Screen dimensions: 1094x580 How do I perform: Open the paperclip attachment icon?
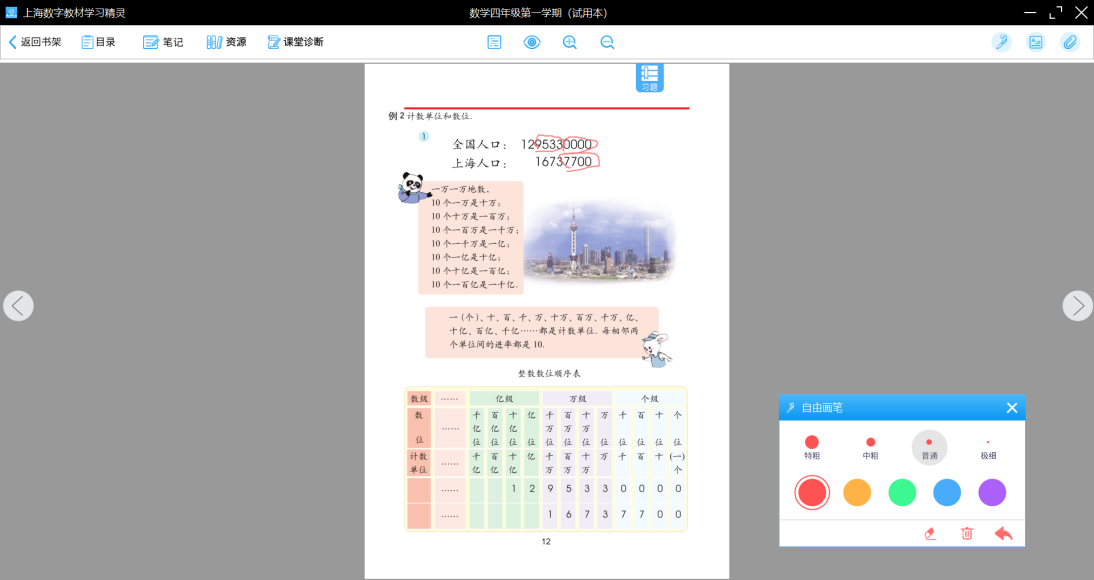[1070, 42]
